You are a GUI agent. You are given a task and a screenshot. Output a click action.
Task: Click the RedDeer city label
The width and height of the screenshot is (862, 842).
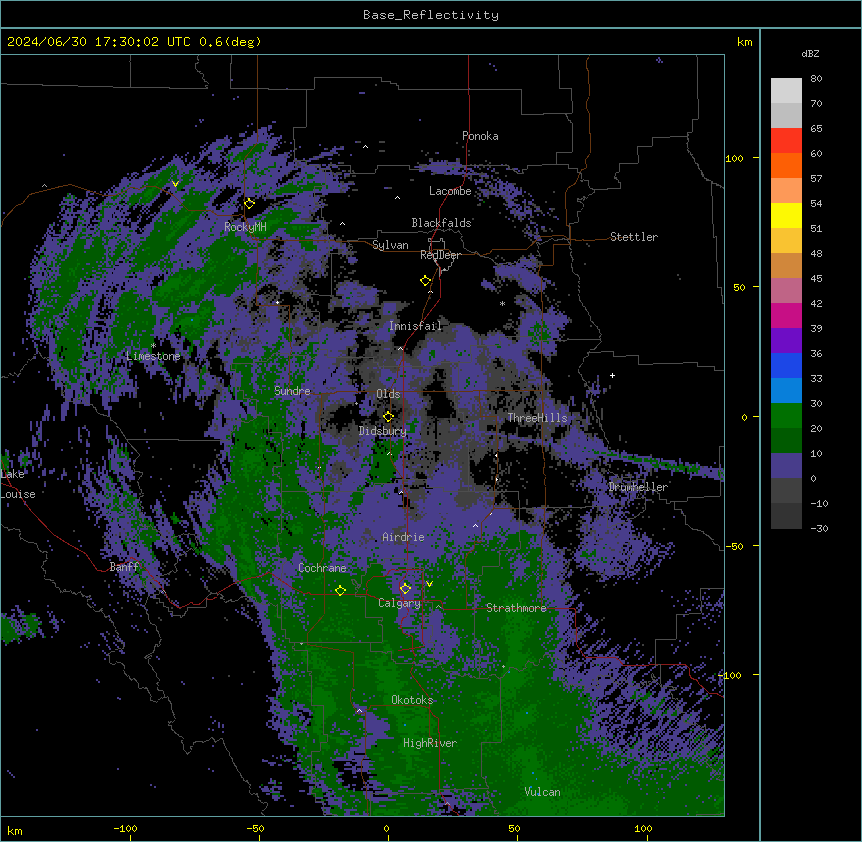[x=440, y=255]
